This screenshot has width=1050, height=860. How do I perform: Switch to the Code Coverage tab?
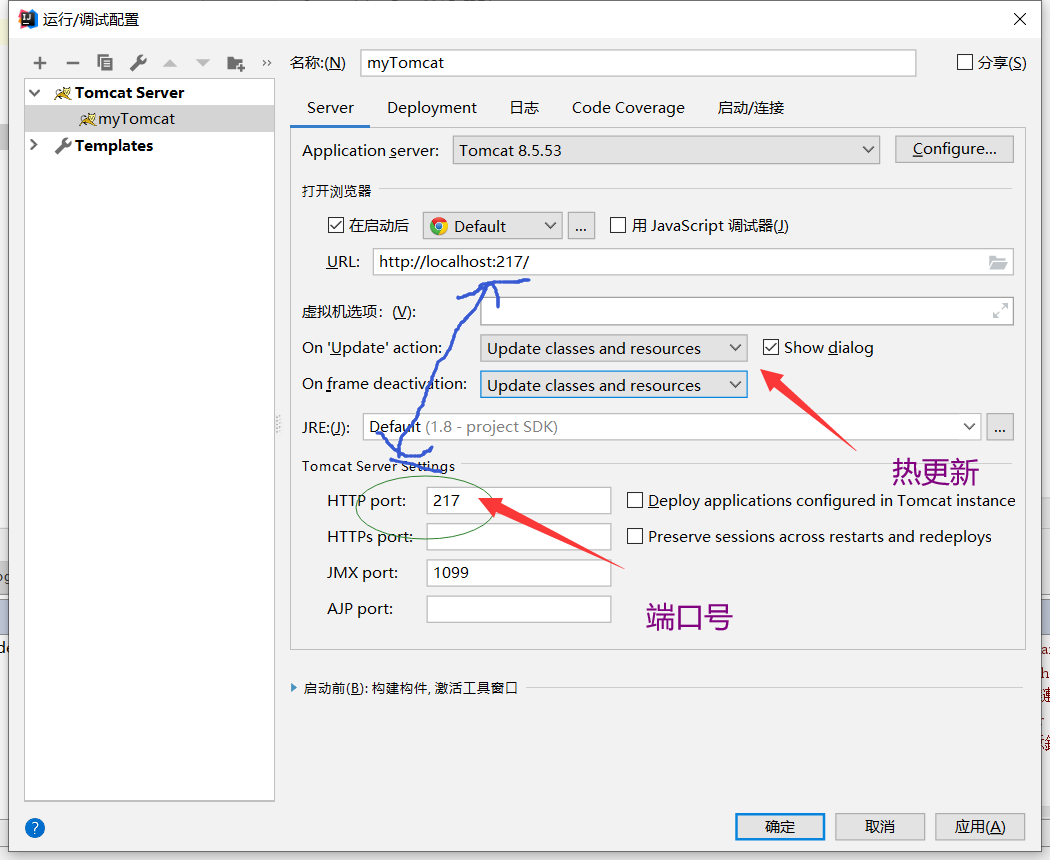(x=628, y=108)
